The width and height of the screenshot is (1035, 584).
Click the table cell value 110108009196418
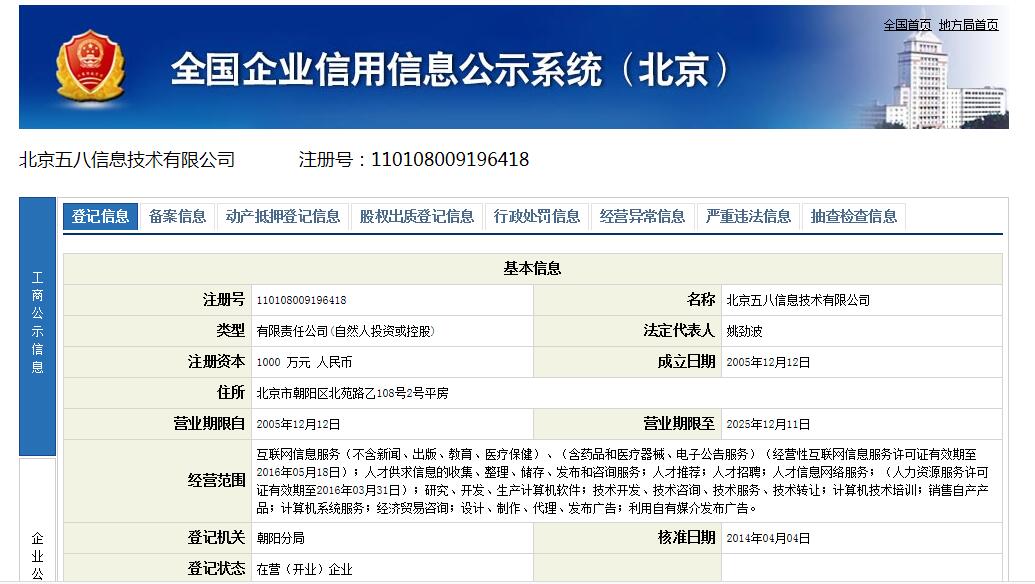(x=301, y=300)
